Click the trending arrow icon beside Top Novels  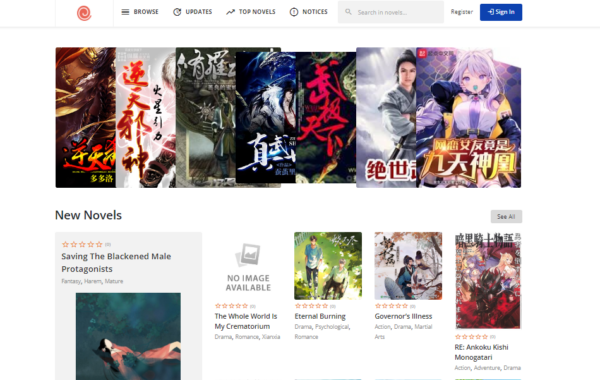click(x=230, y=12)
